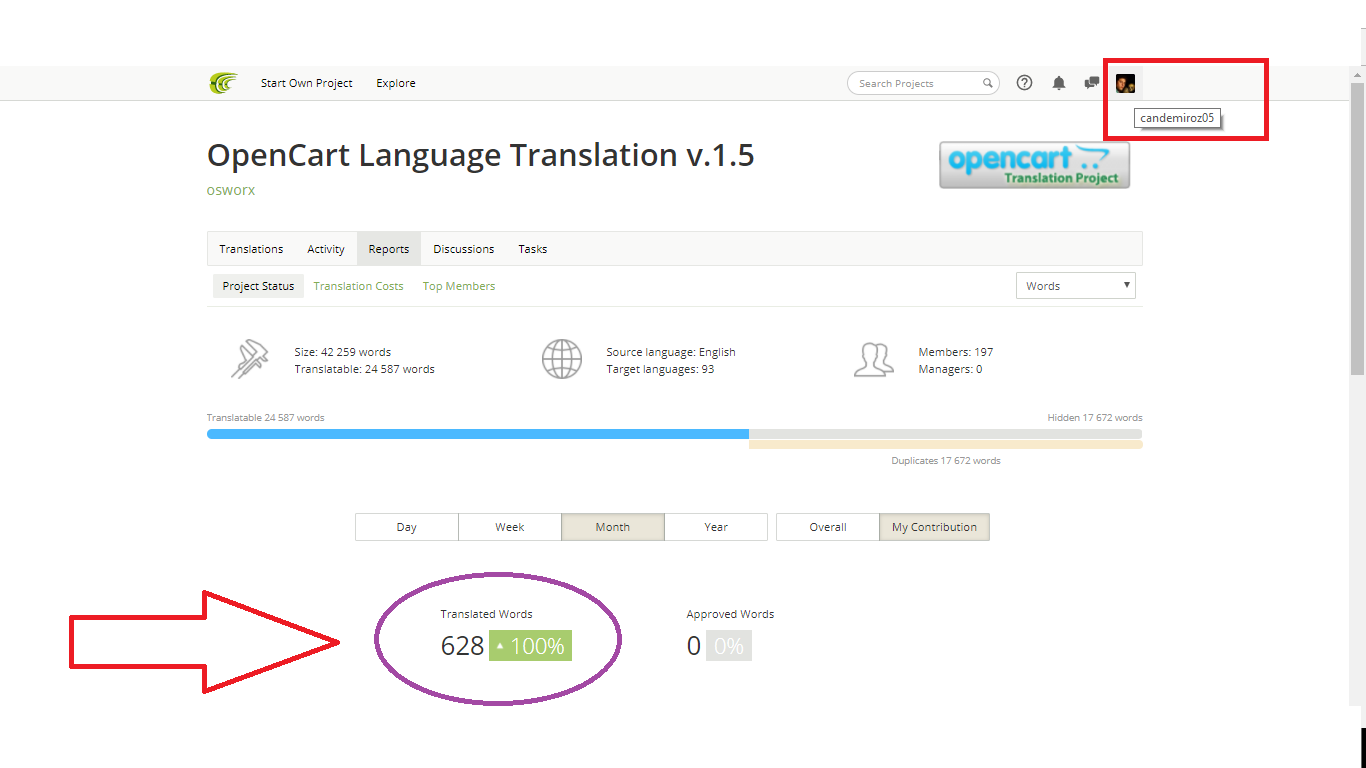Click 'Hidden 17 672 words' label
Viewport: 1366px width, 768px height.
[x=1095, y=418]
